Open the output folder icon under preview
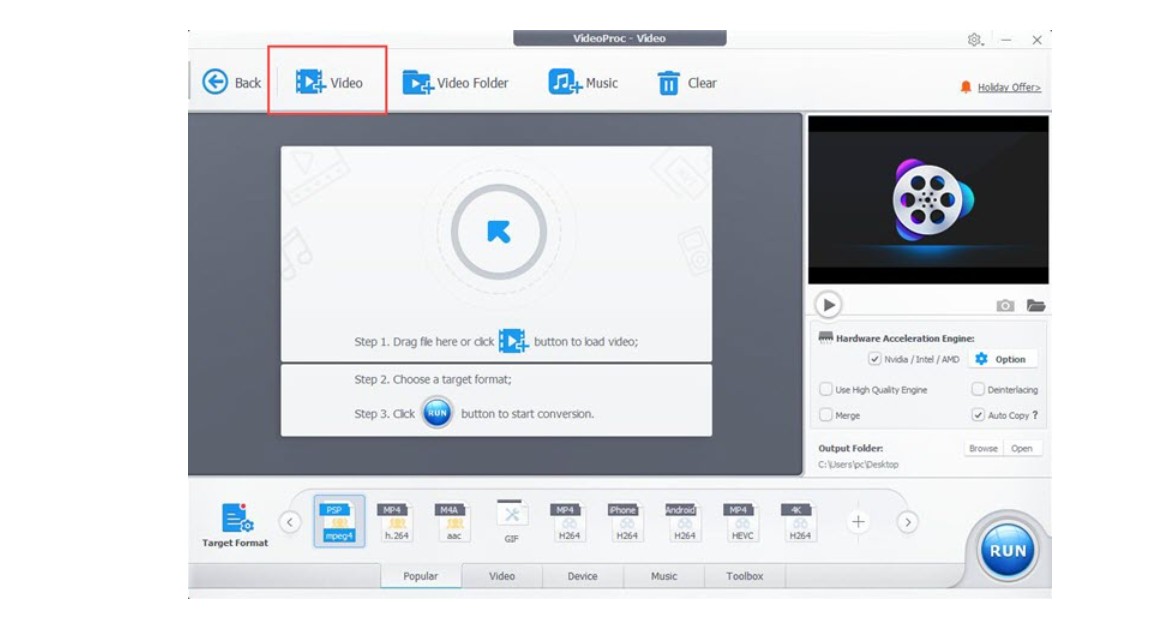1161x622 pixels. [x=1035, y=305]
